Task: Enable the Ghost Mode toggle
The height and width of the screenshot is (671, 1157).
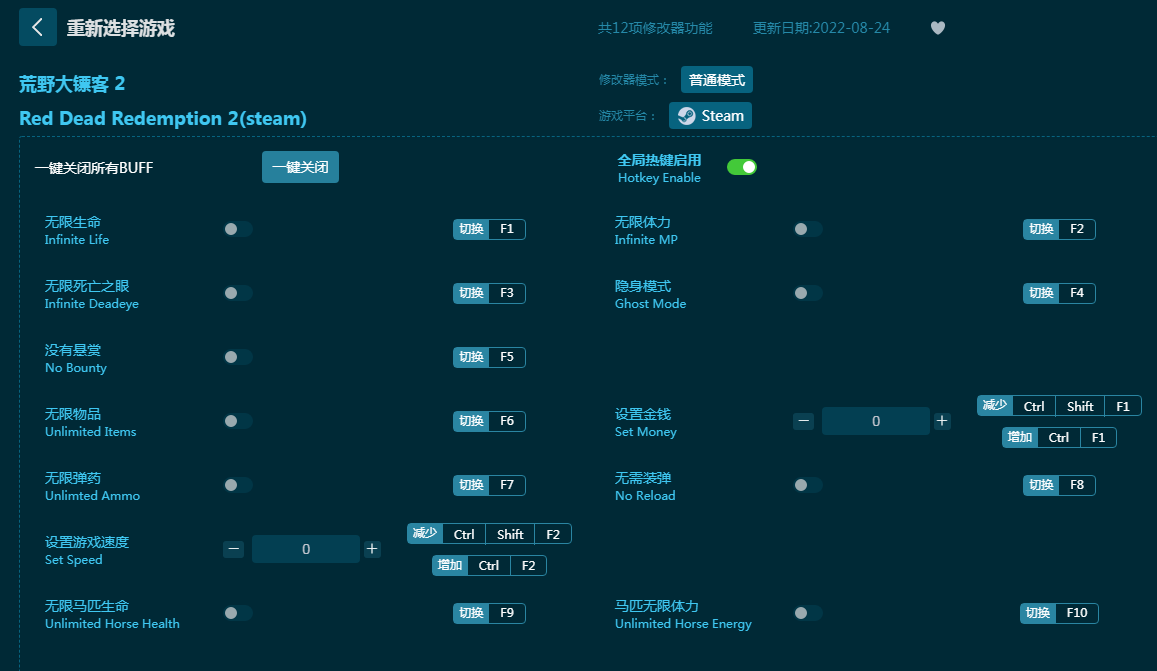Action: coord(808,293)
